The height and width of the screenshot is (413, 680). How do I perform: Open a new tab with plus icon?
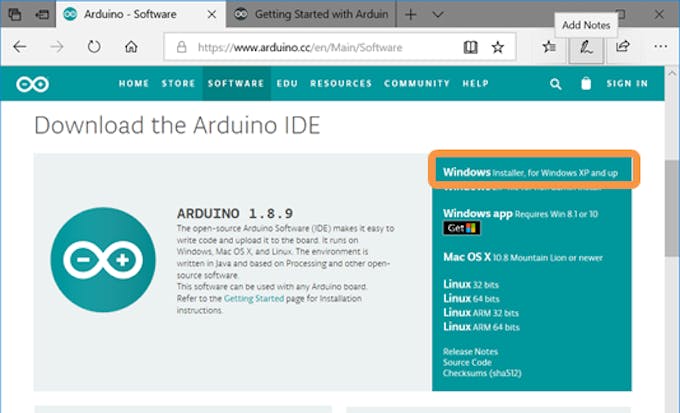coord(410,15)
